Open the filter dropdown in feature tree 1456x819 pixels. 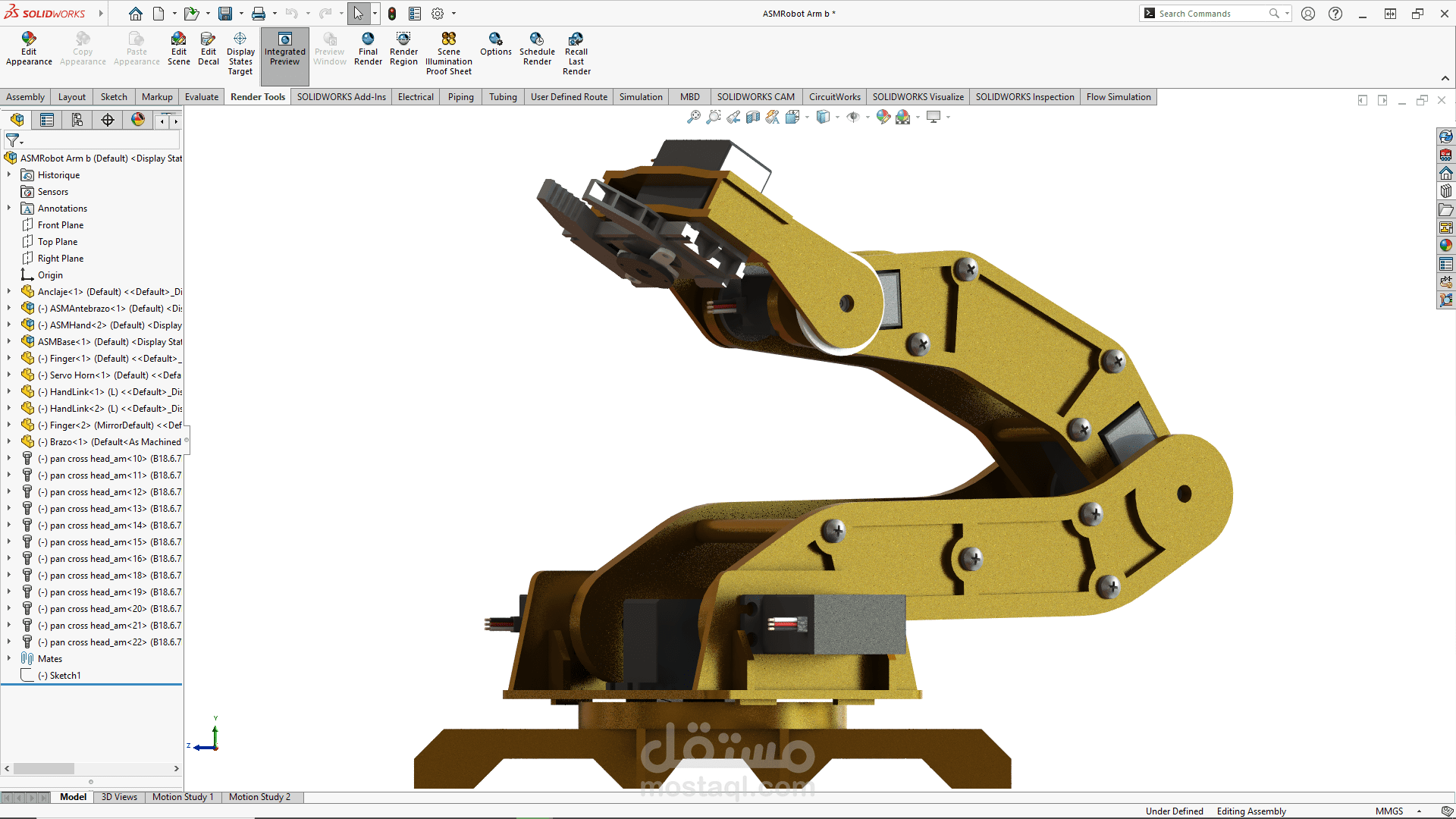point(14,141)
